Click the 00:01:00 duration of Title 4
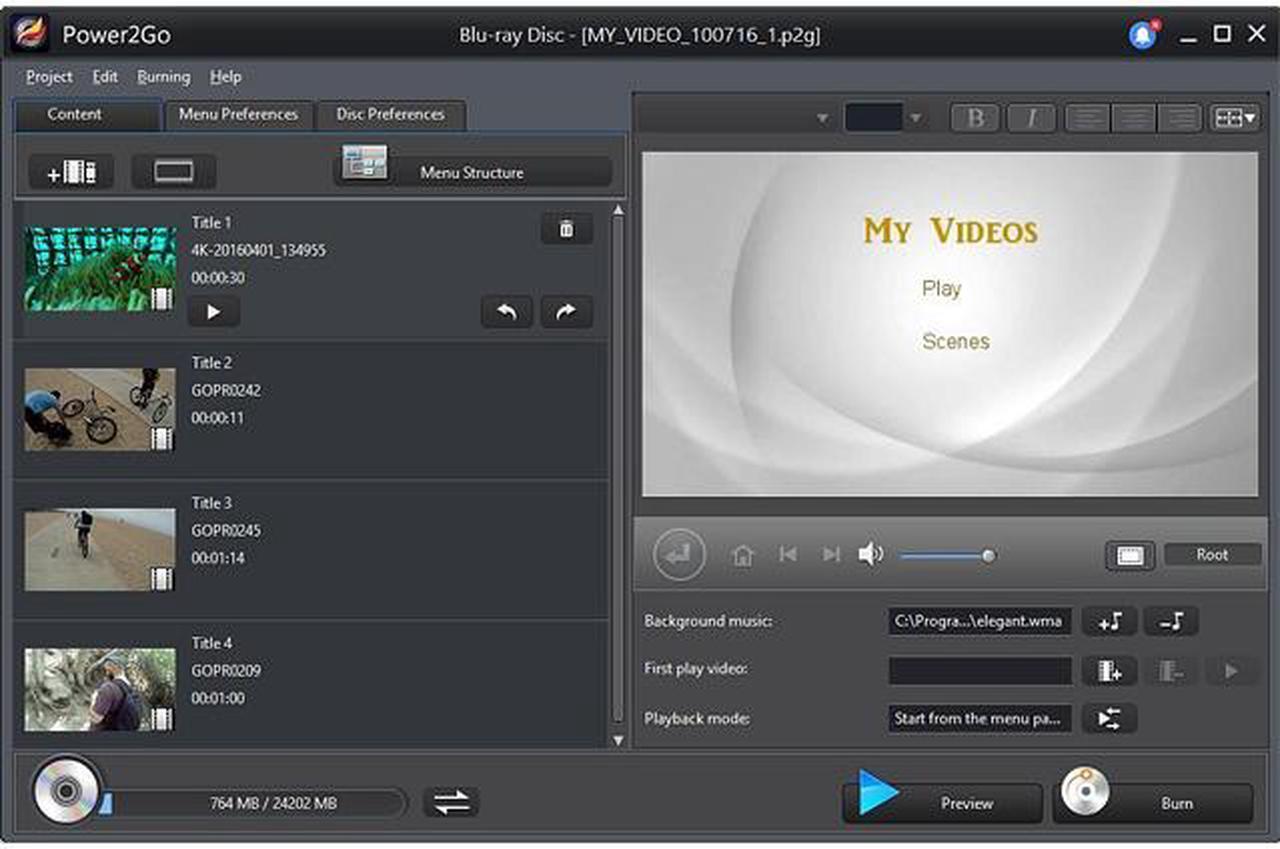The width and height of the screenshot is (1280, 849). pos(218,698)
